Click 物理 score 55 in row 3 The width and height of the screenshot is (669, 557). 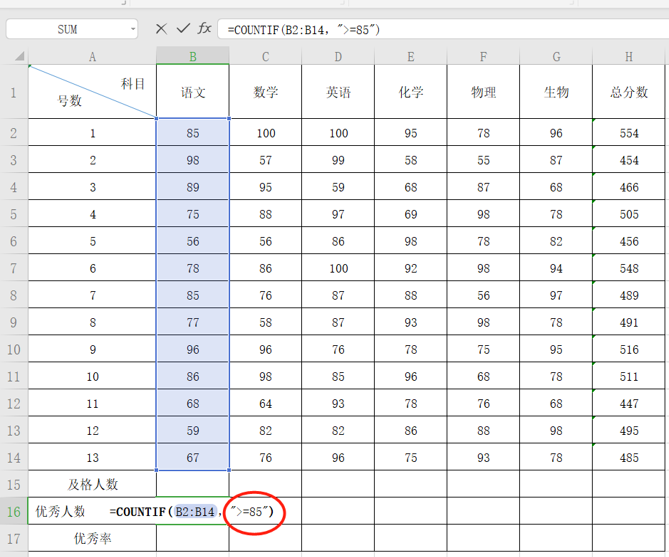tap(483, 160)
